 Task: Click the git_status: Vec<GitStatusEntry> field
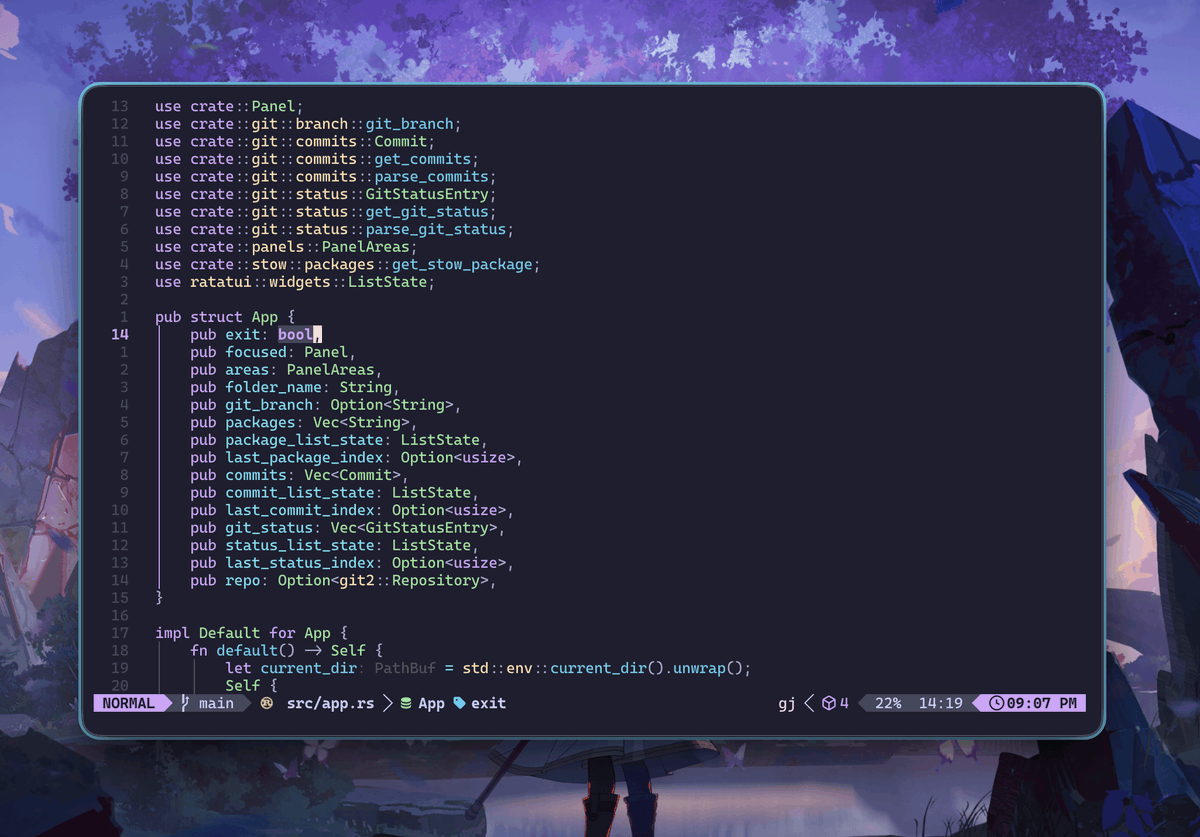(348, 528)
